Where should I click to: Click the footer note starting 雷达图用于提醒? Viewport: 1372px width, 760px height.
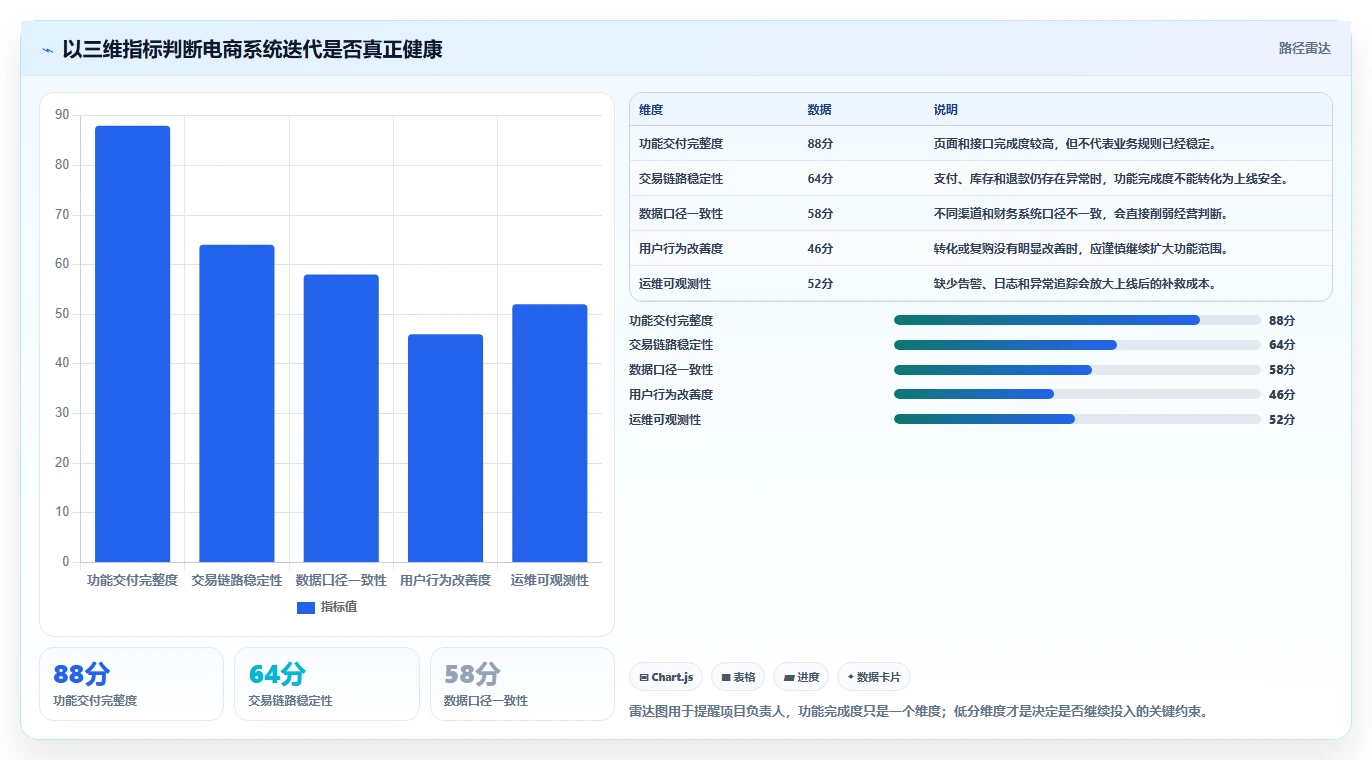coord(919,712)
